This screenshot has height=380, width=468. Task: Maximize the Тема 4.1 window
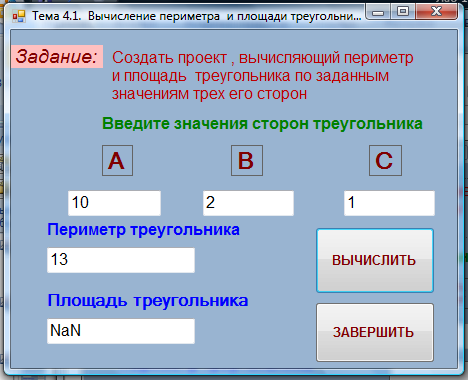(x=403, y=12)
